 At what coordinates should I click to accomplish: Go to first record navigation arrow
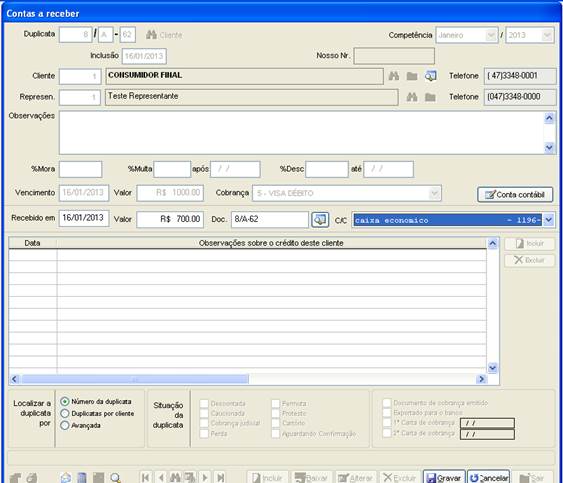(x=145, y=478)
